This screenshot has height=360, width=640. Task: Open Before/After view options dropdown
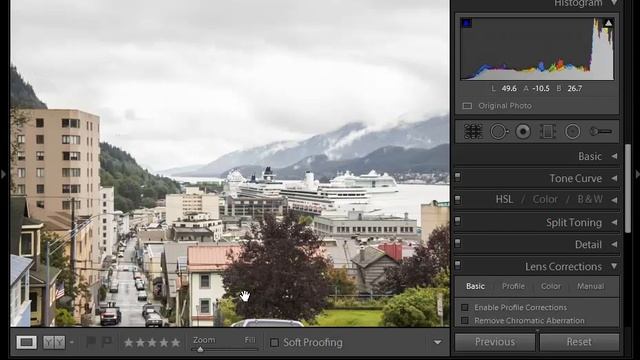click(72, 342)
